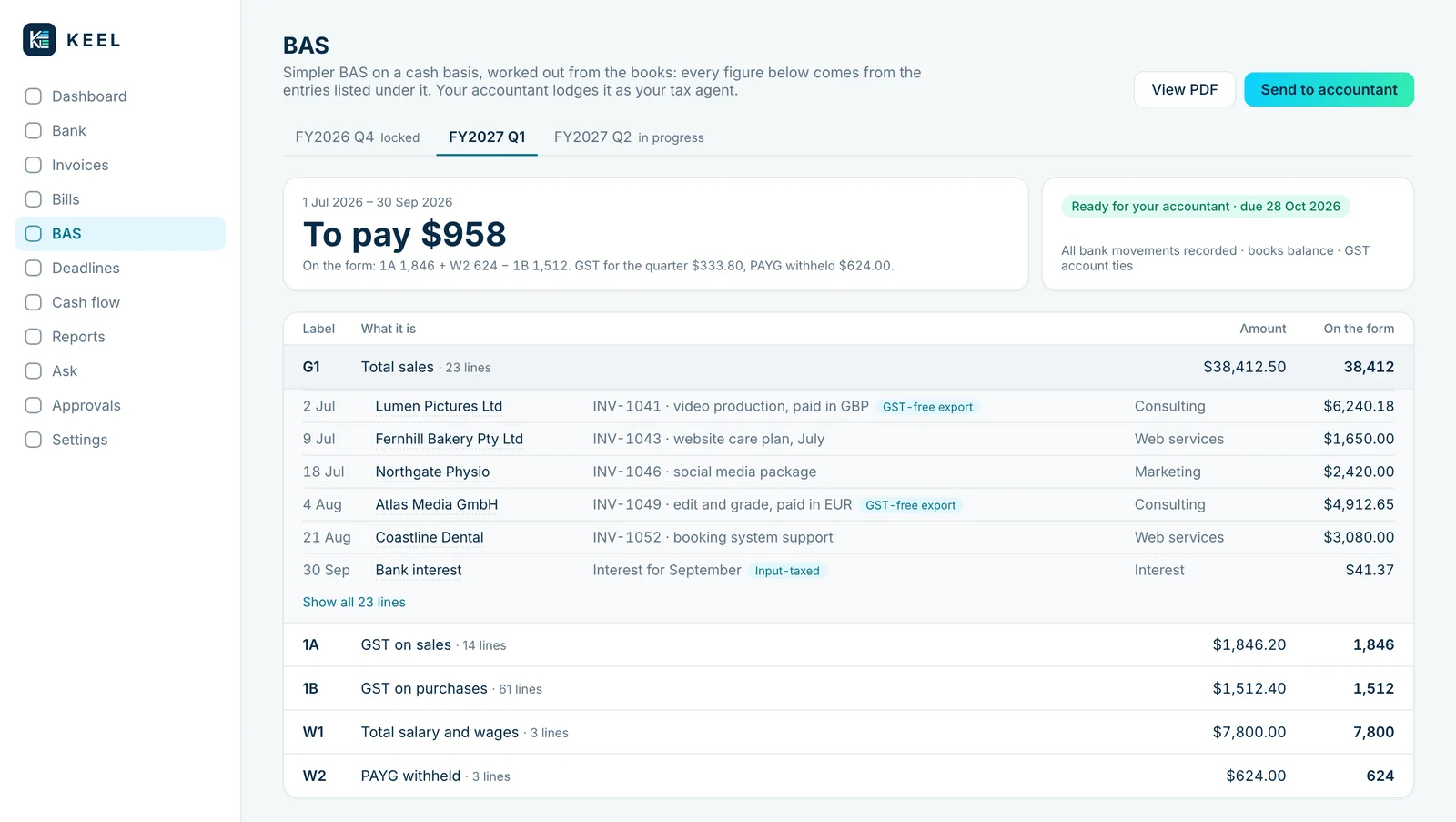Send the BAS to accountant

pos(1329,89)
